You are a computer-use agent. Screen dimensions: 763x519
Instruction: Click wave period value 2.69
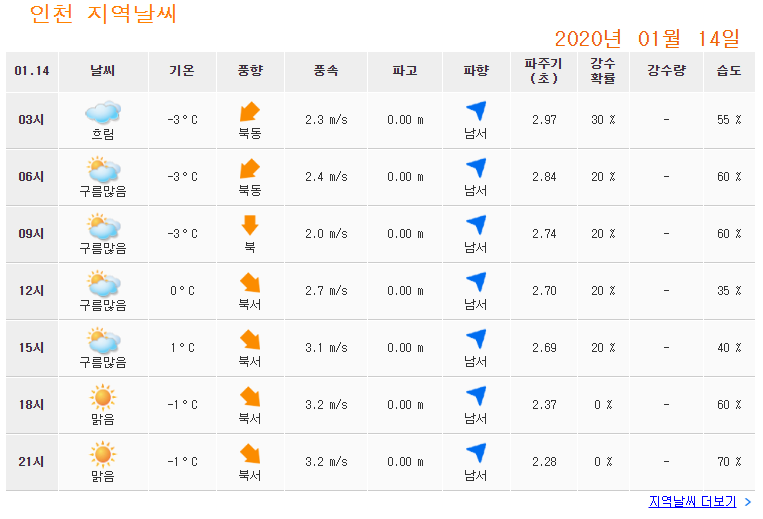tap(544, 348)
